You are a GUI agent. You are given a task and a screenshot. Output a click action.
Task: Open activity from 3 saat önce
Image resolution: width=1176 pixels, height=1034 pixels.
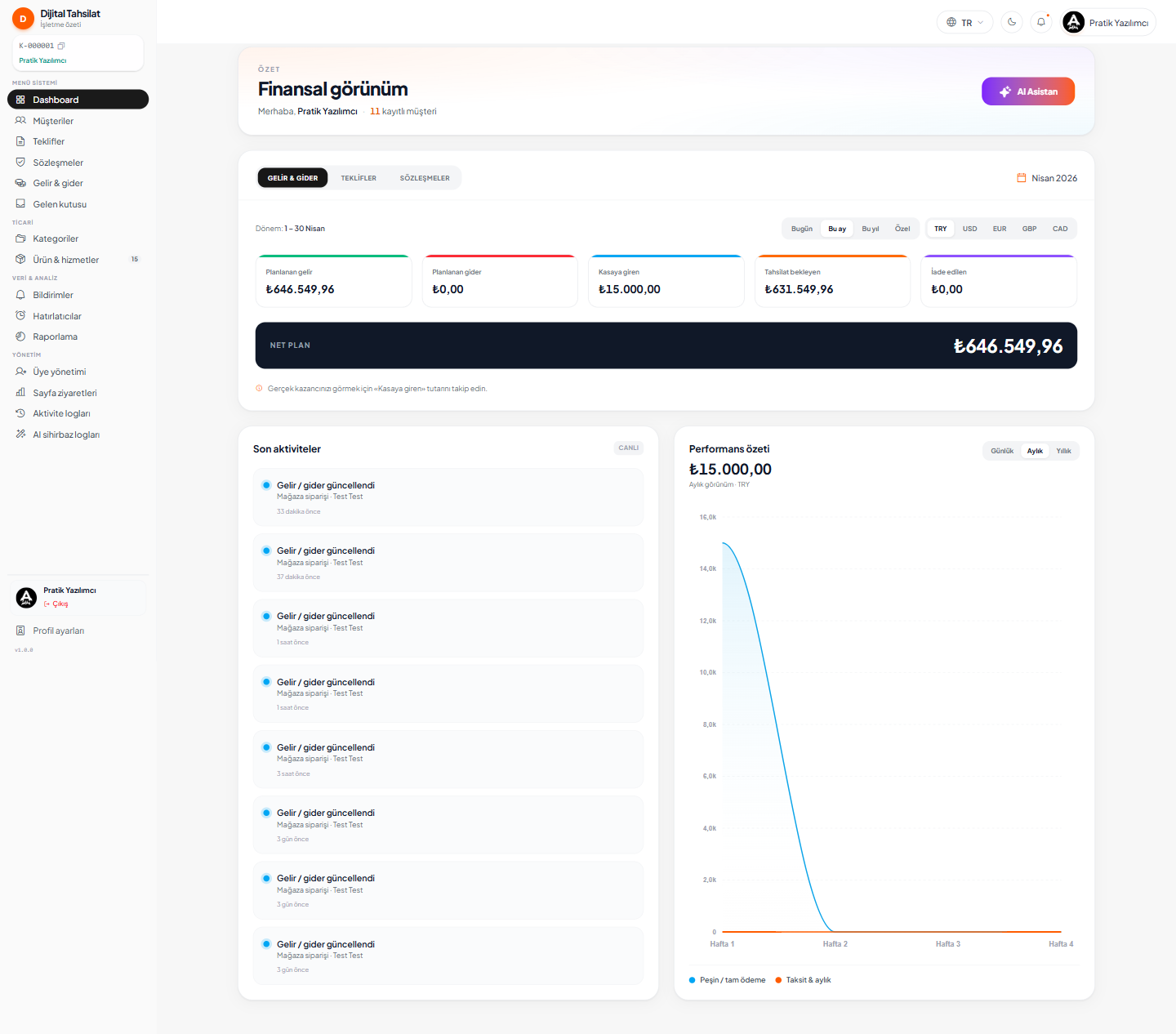tap(448, 760)
